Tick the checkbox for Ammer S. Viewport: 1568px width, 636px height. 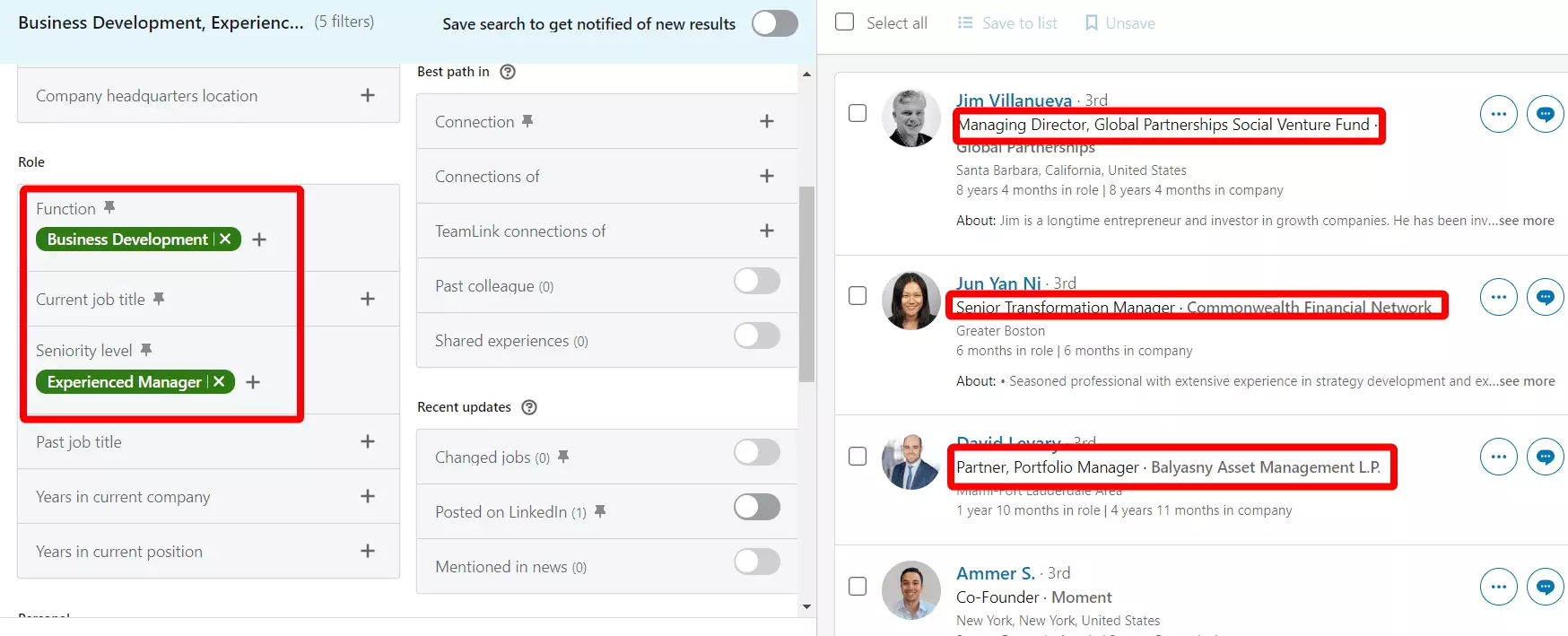point(858,586)
